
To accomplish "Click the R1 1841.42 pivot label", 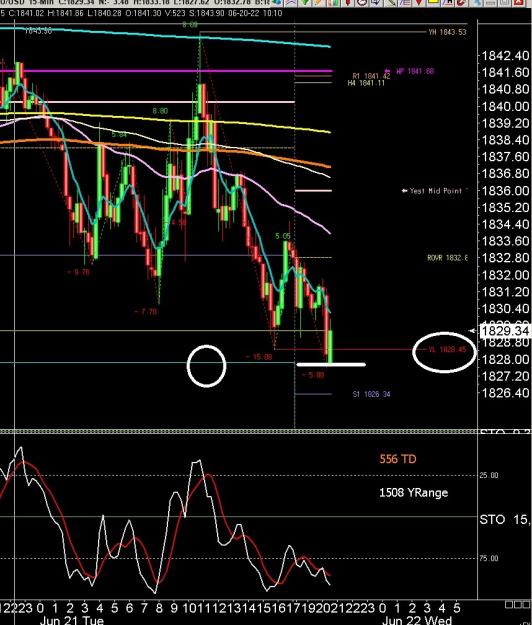I will coord(371,76).
